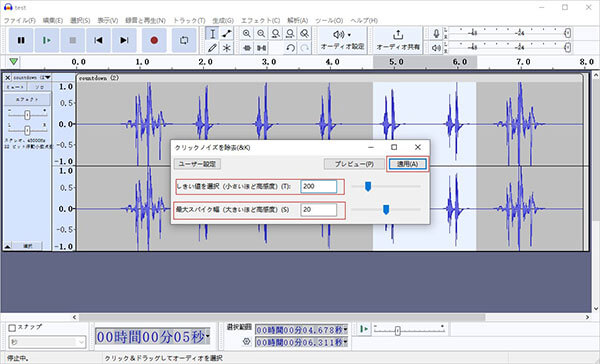Screen dimensions: 600x364
Task: Toggle the track Solo button
Action: pos(39,87)
